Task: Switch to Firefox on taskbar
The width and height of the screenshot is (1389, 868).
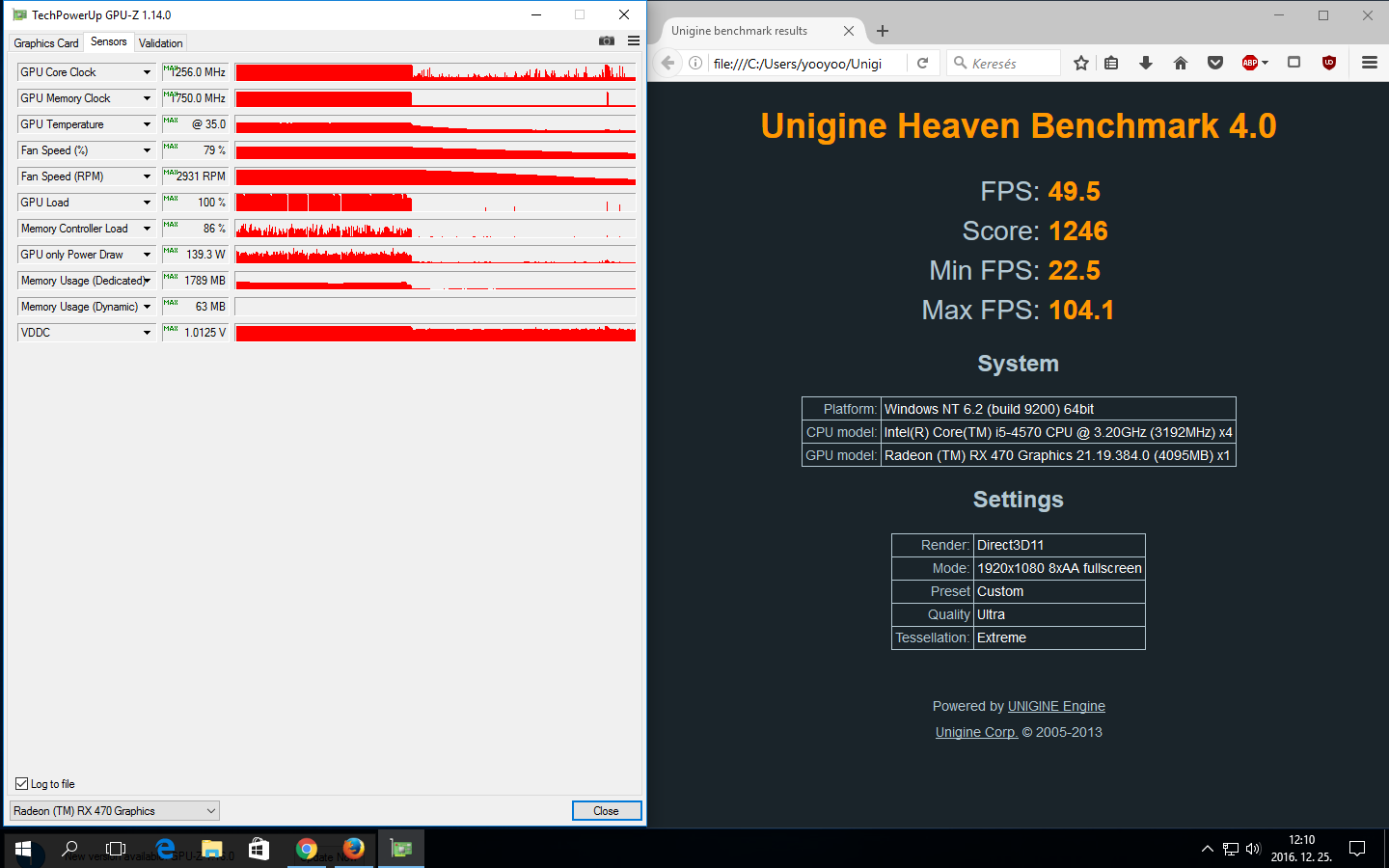Action: pyautogui.click(x=354, y=849)
